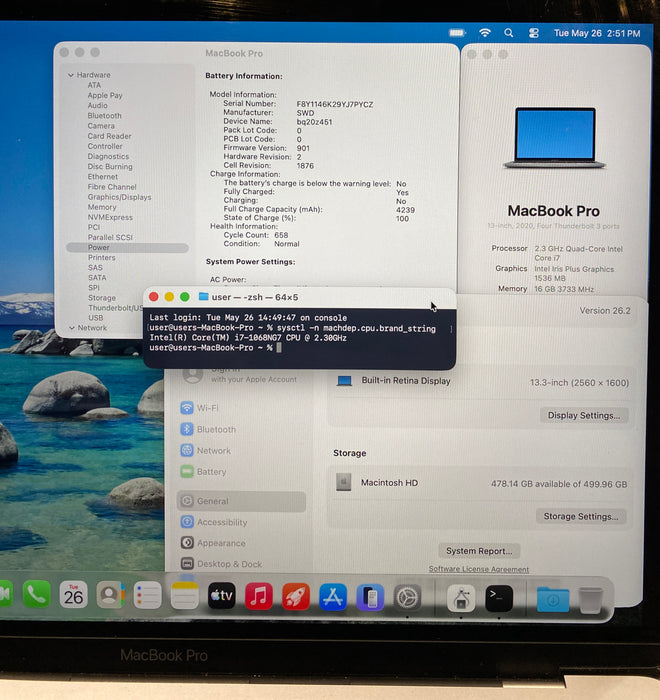Switch to the Terminal app in Dock
The width and height of the screenshot is (660, 700).
(x=499, y=599)
